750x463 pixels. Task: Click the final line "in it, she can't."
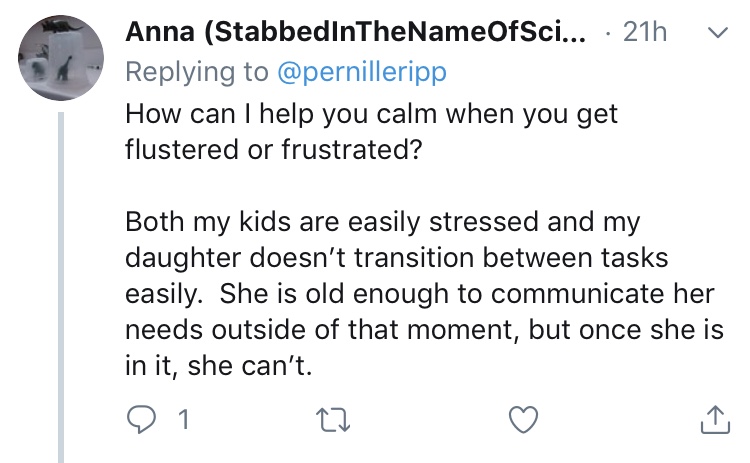220,366
